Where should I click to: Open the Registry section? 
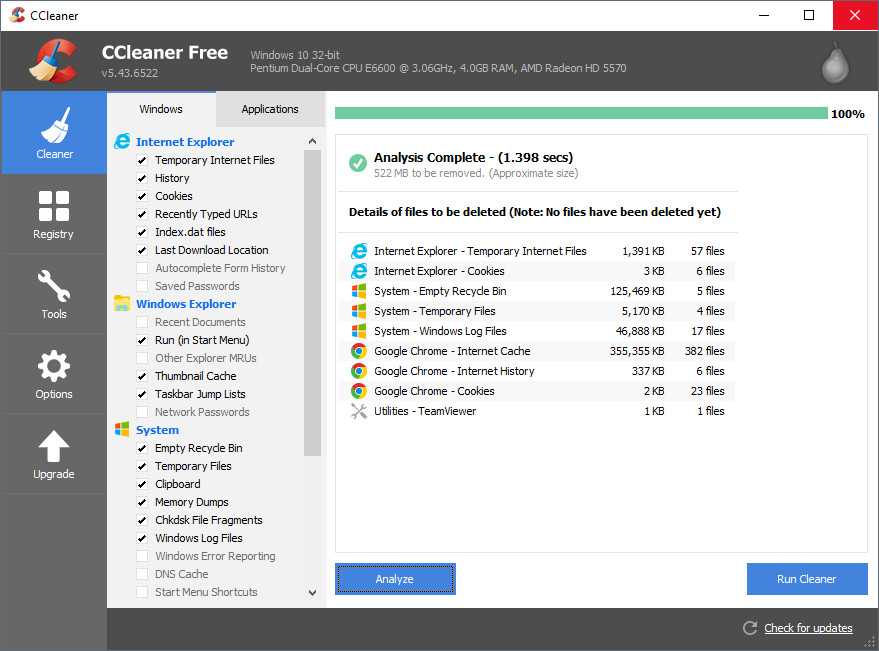coord(54,214)
